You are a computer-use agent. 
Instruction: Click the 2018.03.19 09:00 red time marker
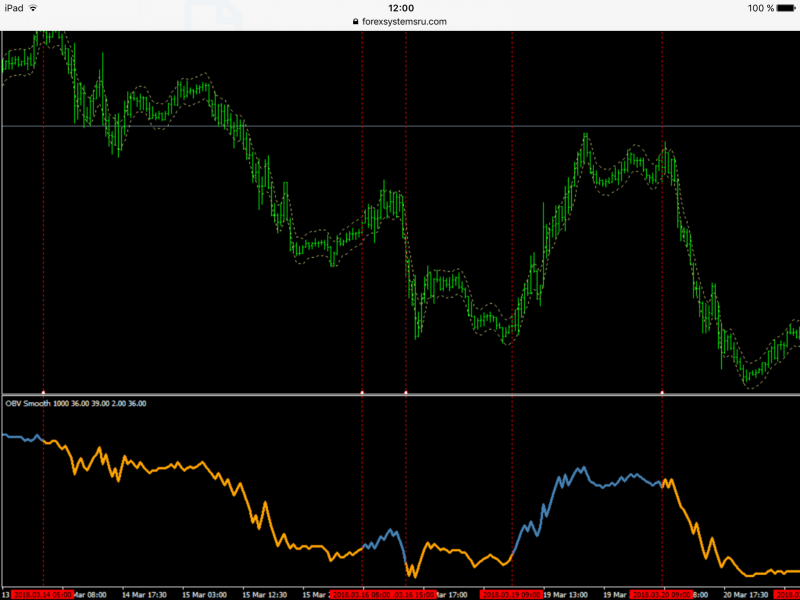pos(511,595)
